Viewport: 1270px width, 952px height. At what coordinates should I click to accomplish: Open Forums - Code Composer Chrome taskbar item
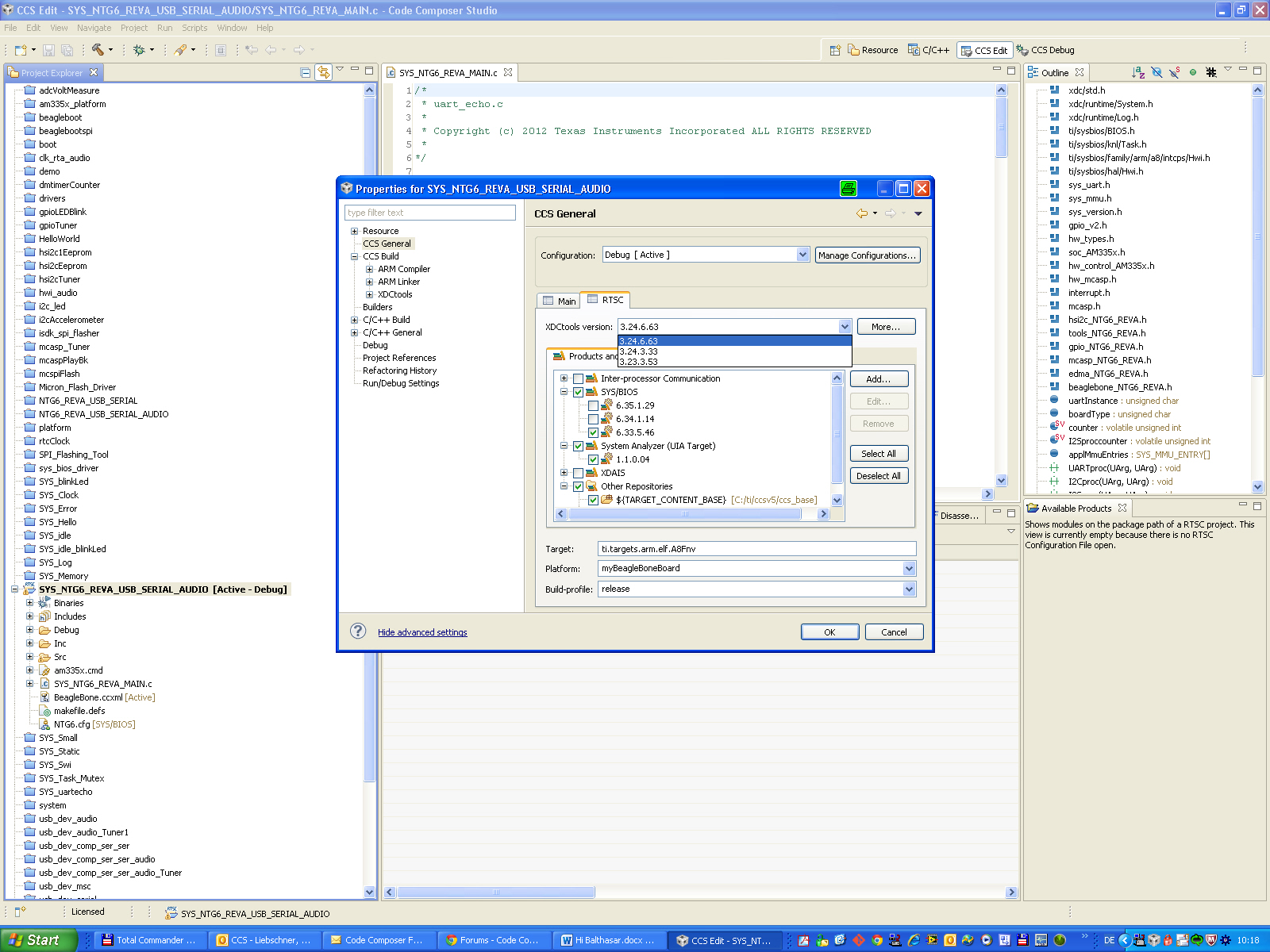point(494,940)
